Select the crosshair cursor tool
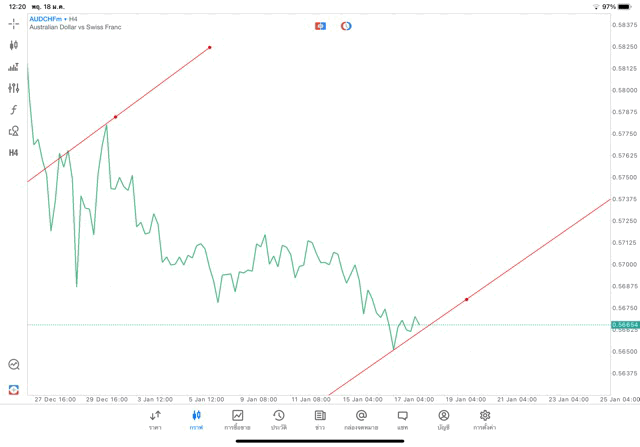640x447 pixels. pos(14,23)
